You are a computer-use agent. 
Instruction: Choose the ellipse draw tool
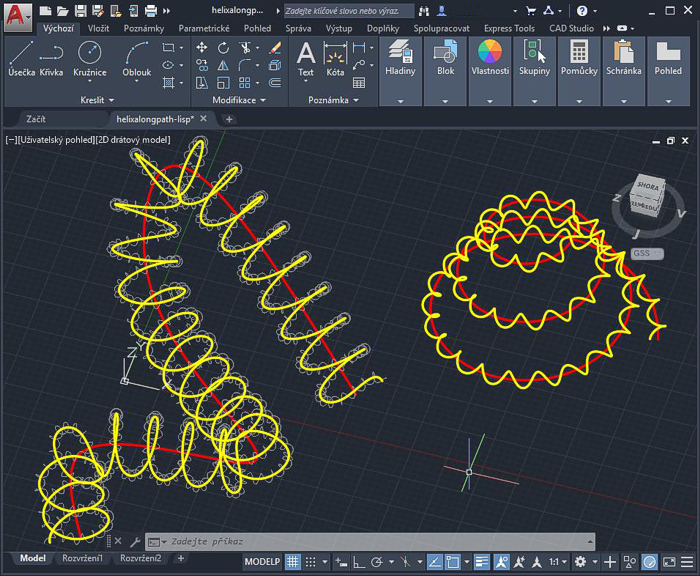(x=168, y=65)
